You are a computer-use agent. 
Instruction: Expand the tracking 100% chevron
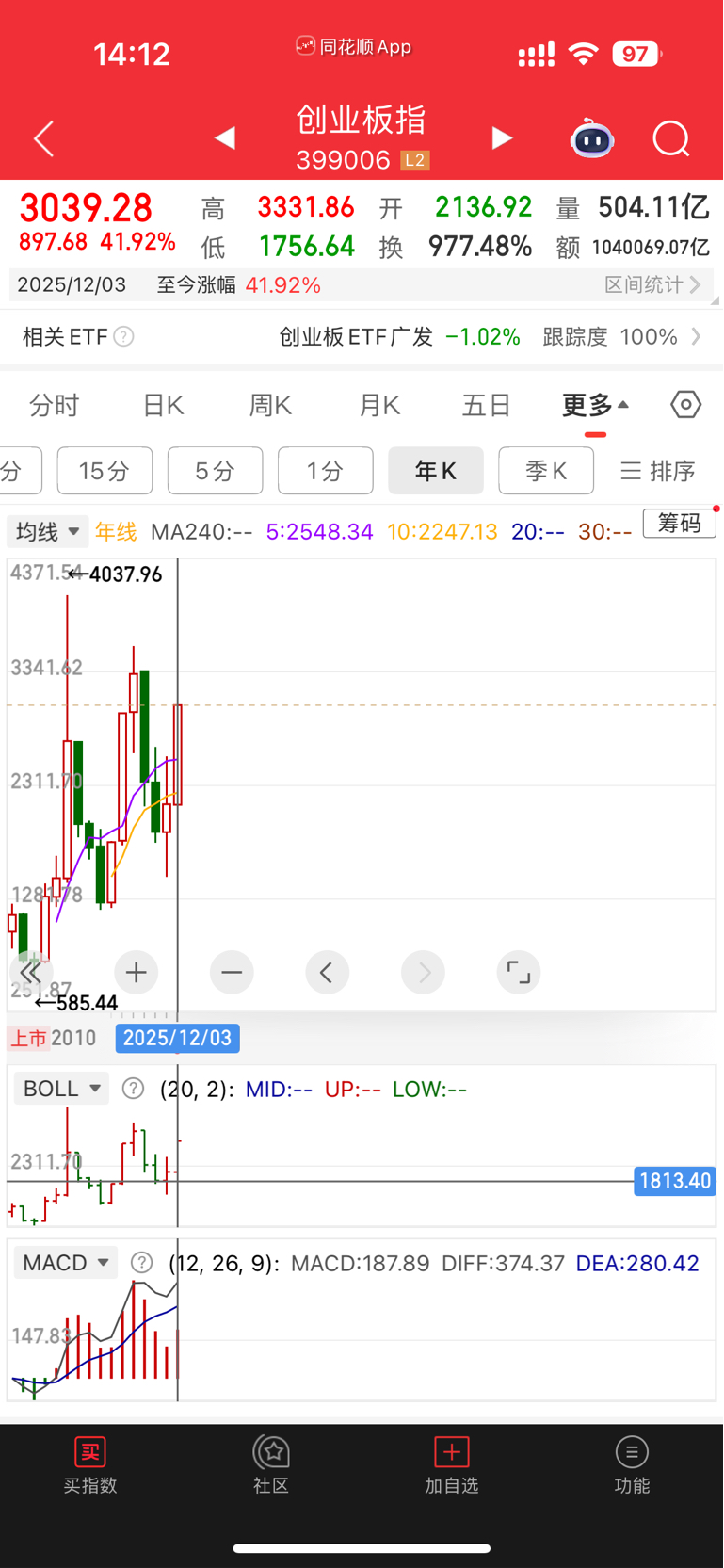tap(696, 336)
